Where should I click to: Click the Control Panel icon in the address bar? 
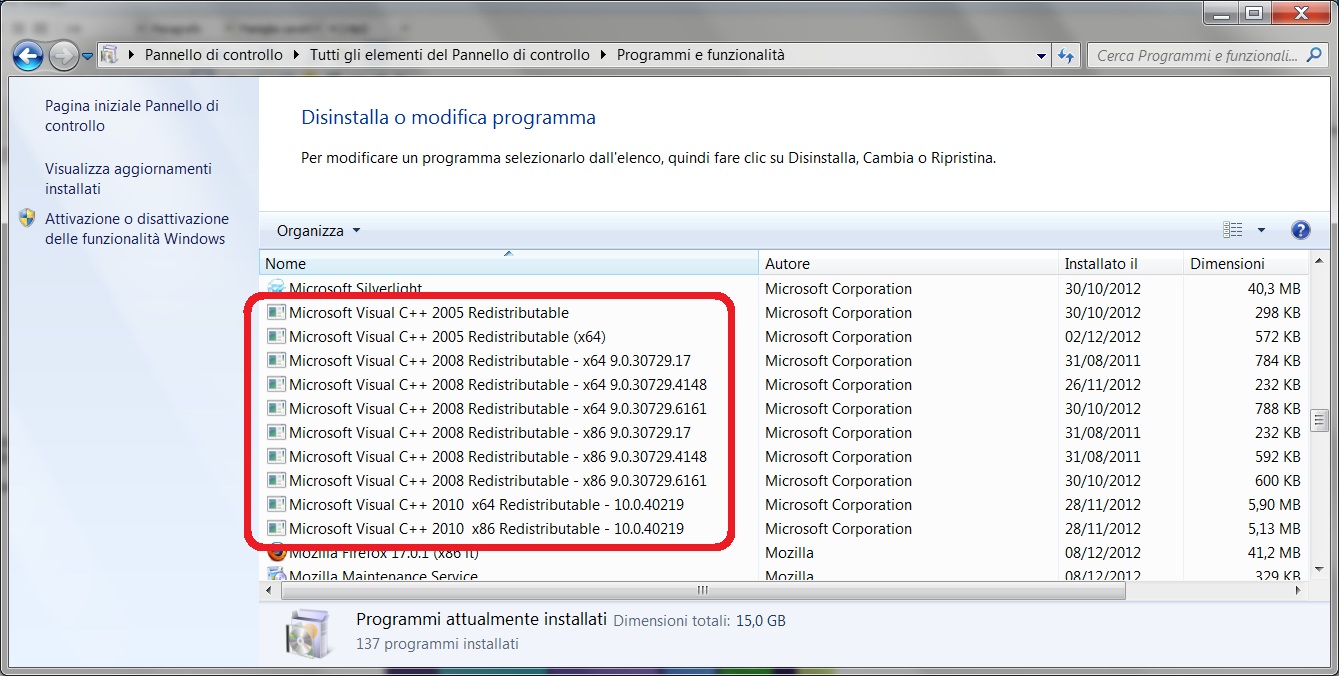click(110, 55)
